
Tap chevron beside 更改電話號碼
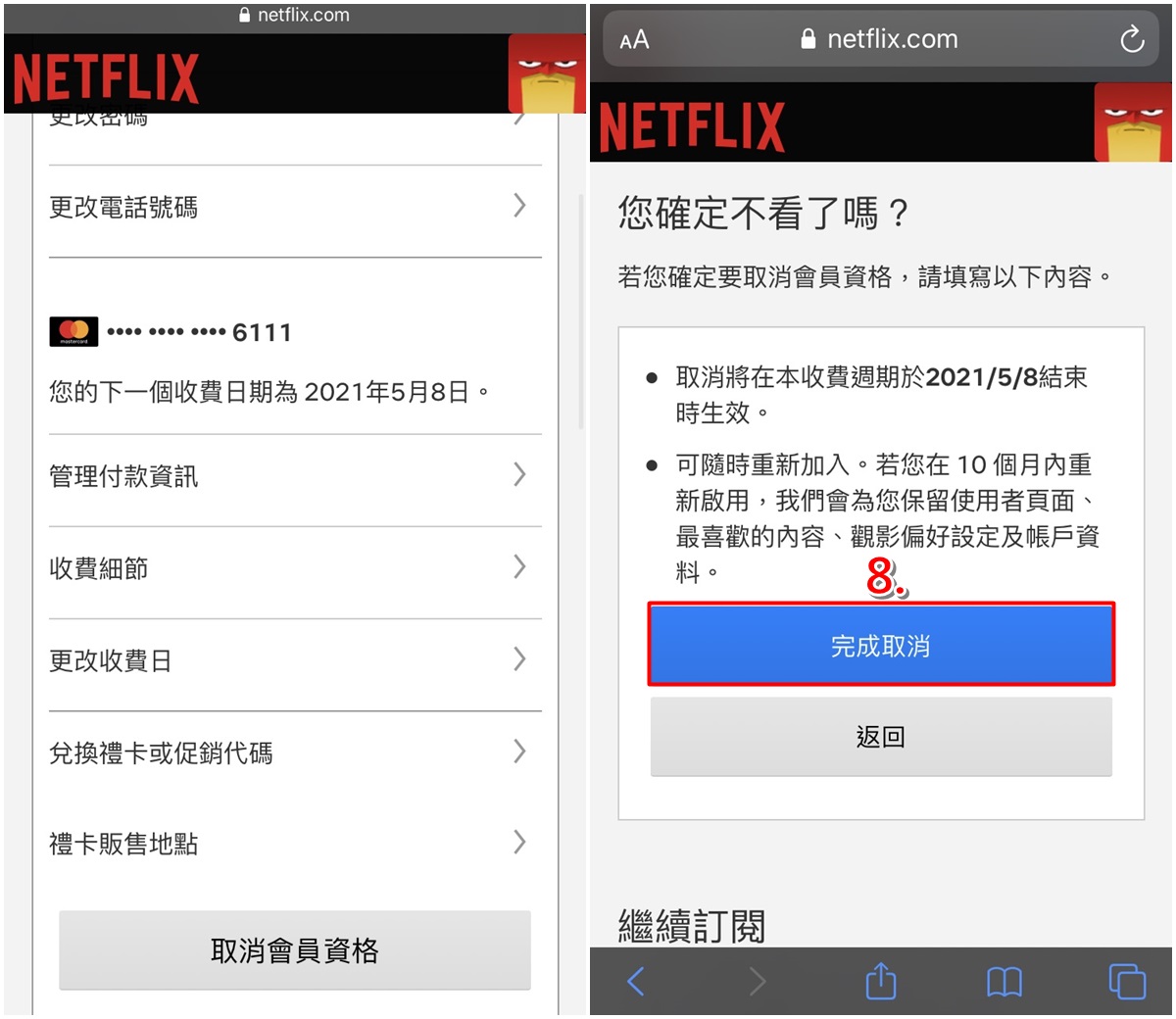click(519, 206)
